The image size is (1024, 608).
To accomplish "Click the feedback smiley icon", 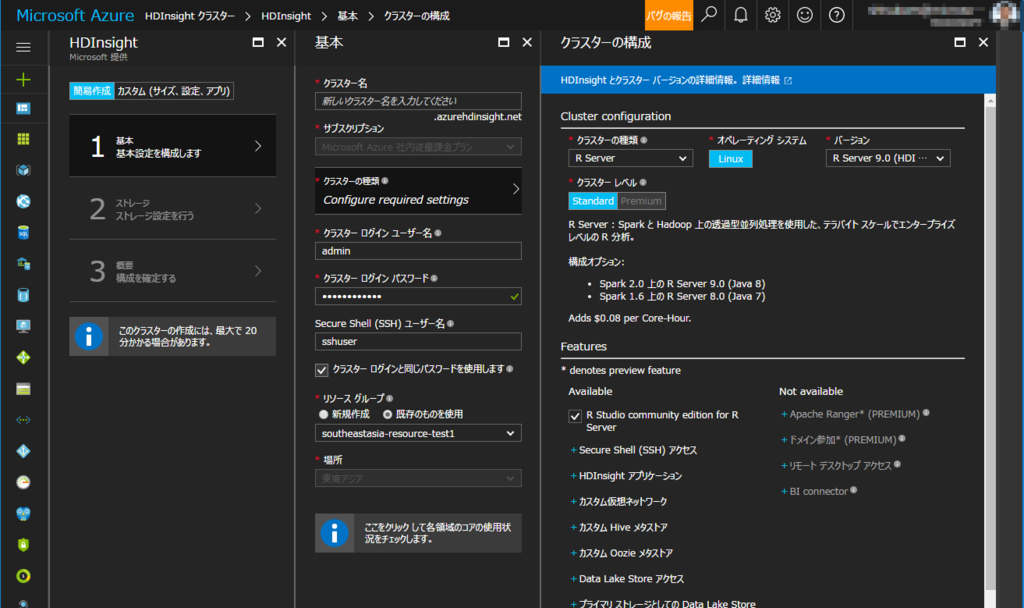I will (805, 14).
